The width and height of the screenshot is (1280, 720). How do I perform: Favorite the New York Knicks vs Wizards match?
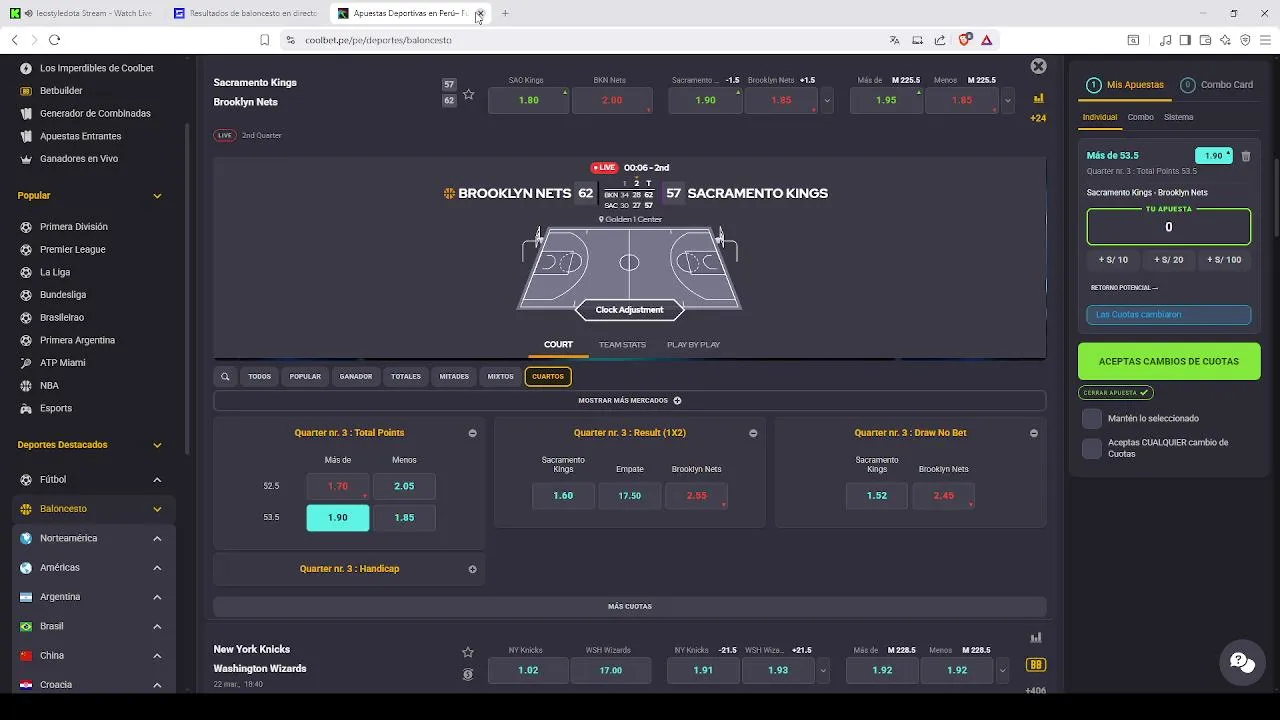click(467, 652)
